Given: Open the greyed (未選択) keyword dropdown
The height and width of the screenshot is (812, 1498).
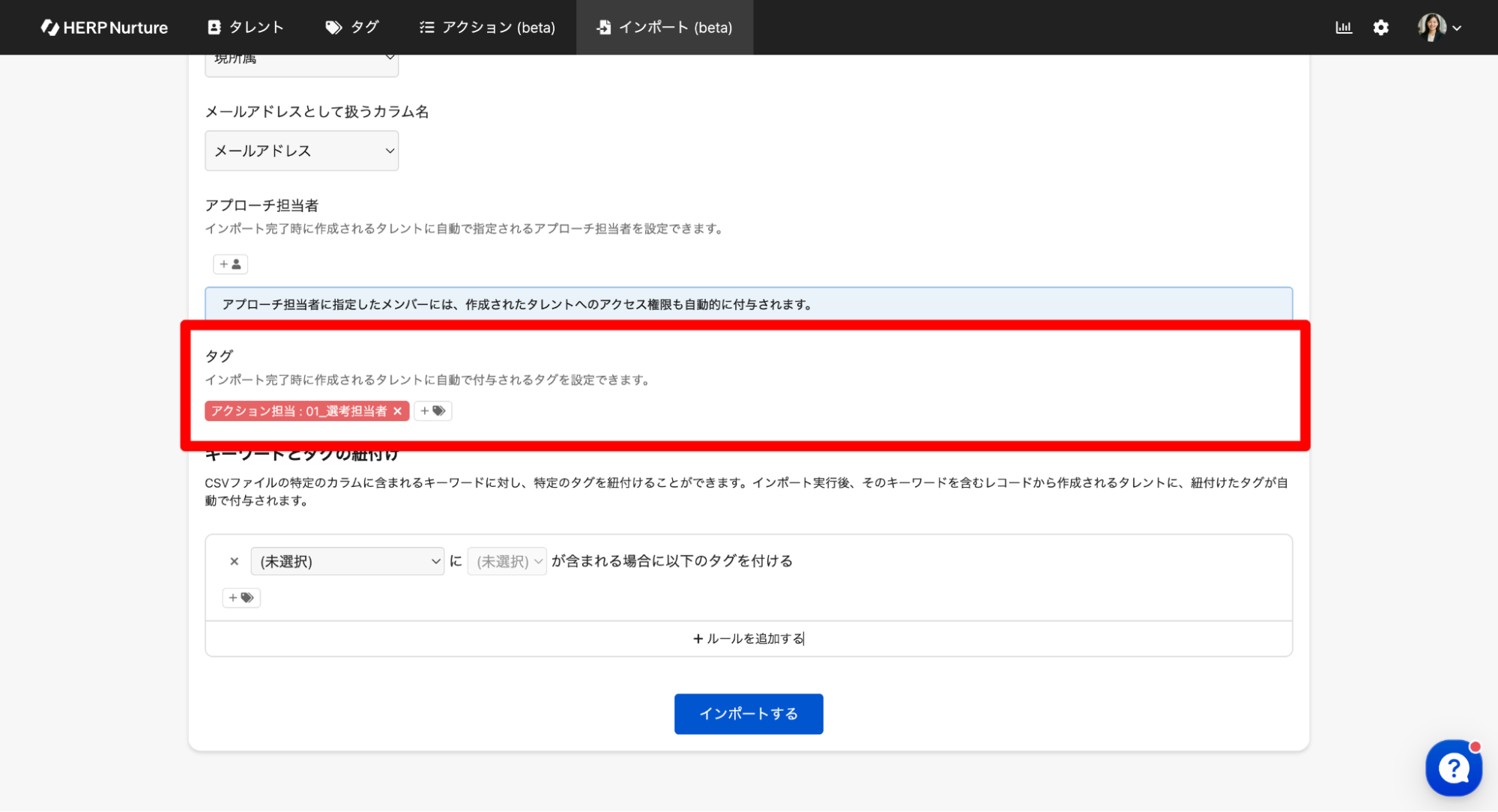Looking at the screenshot, I should 507,561.
